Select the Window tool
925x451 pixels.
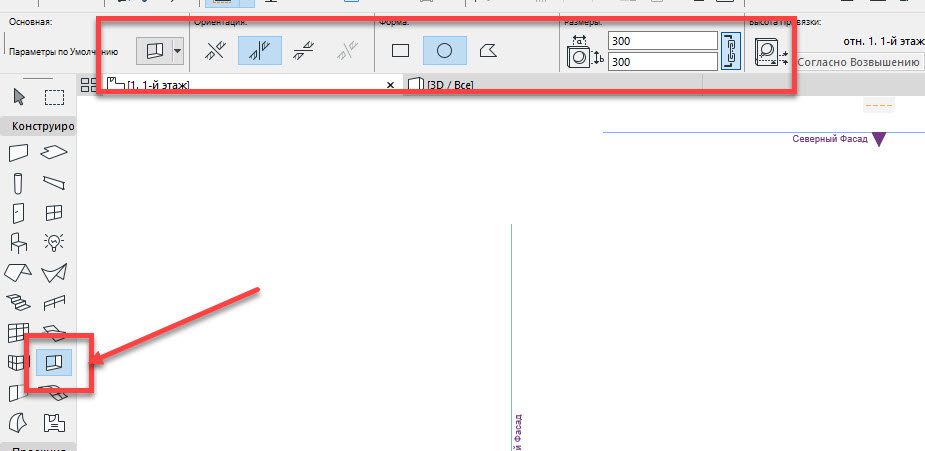pos(54,213)
